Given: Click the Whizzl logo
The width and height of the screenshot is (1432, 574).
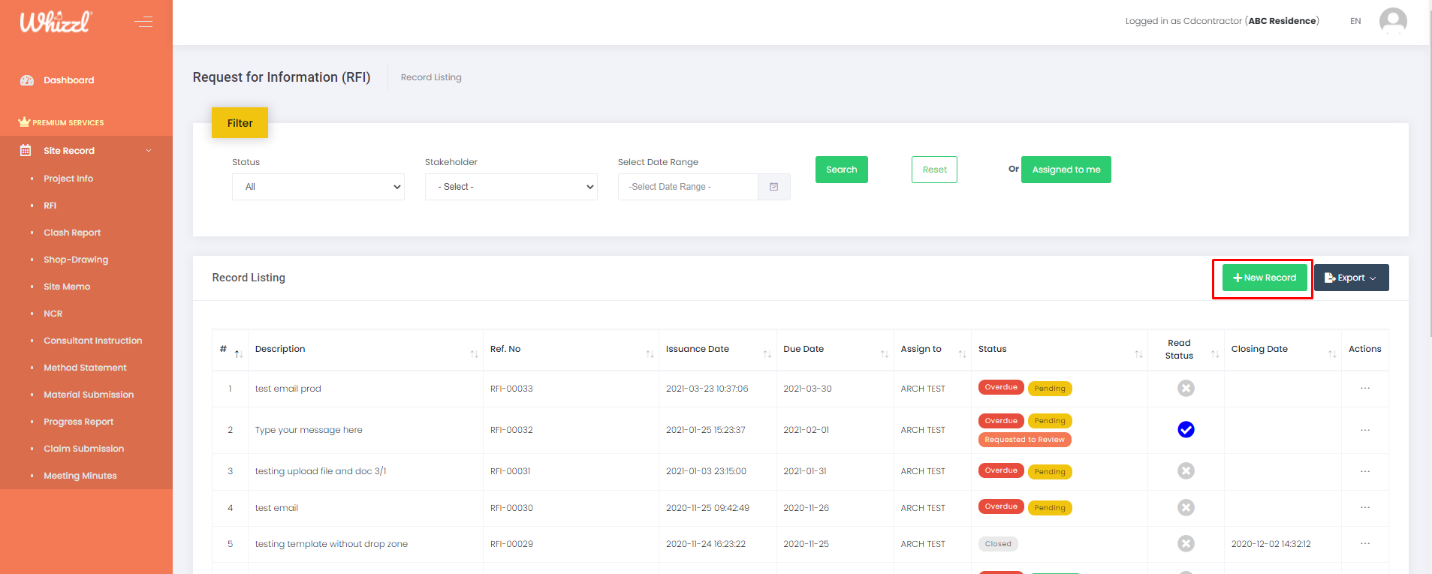Looking at the screenshot, I should 56,21.
